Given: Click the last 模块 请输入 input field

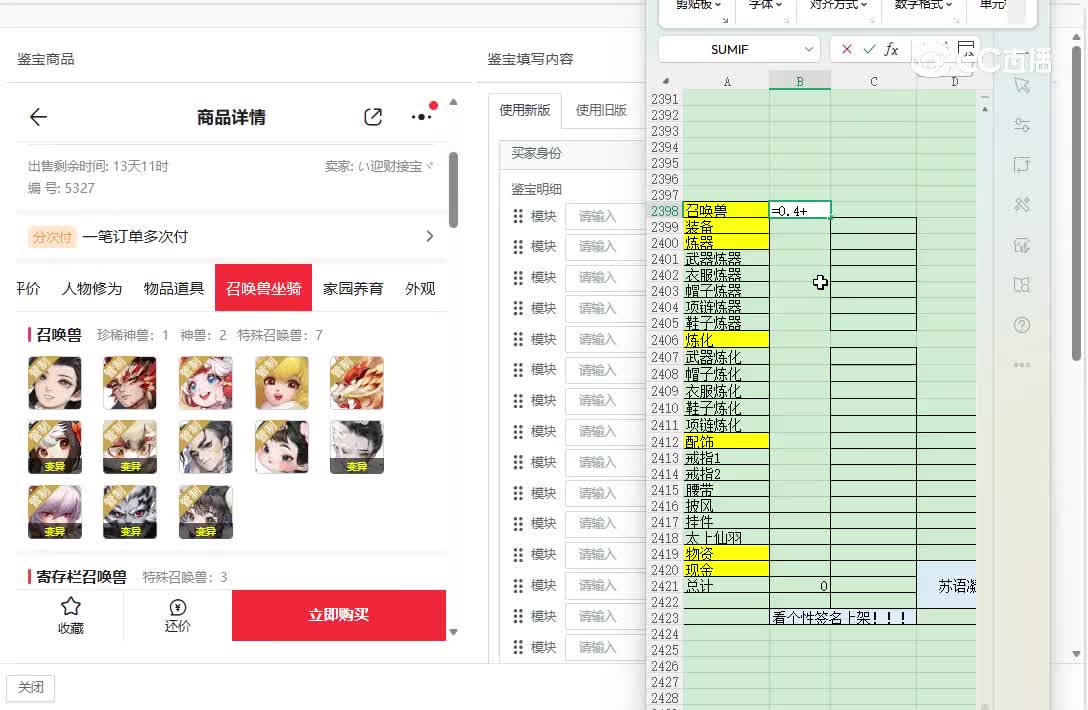Looking at the screenshot, I should point(605,647).
